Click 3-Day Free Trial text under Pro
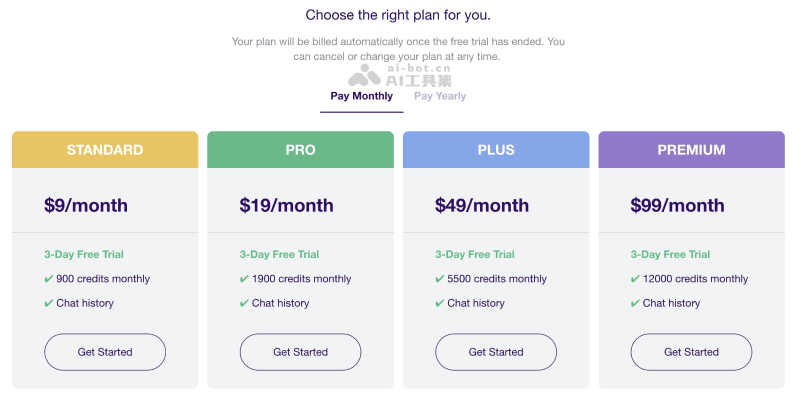The image size is (800, 404). 279,255
